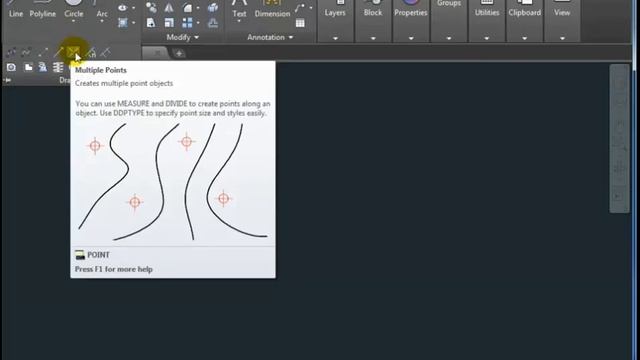Click the Table tool icon
The height and width of the screenshot is (360, 640).
pos(300,23)
